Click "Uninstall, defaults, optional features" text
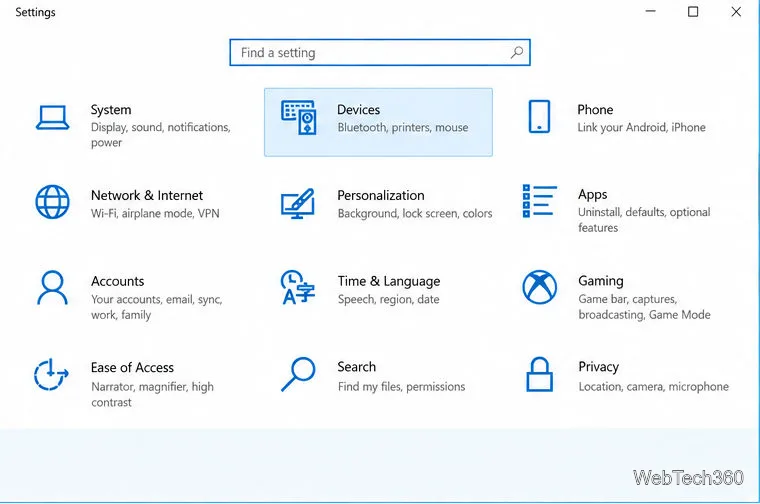 [x=644, y=220]
